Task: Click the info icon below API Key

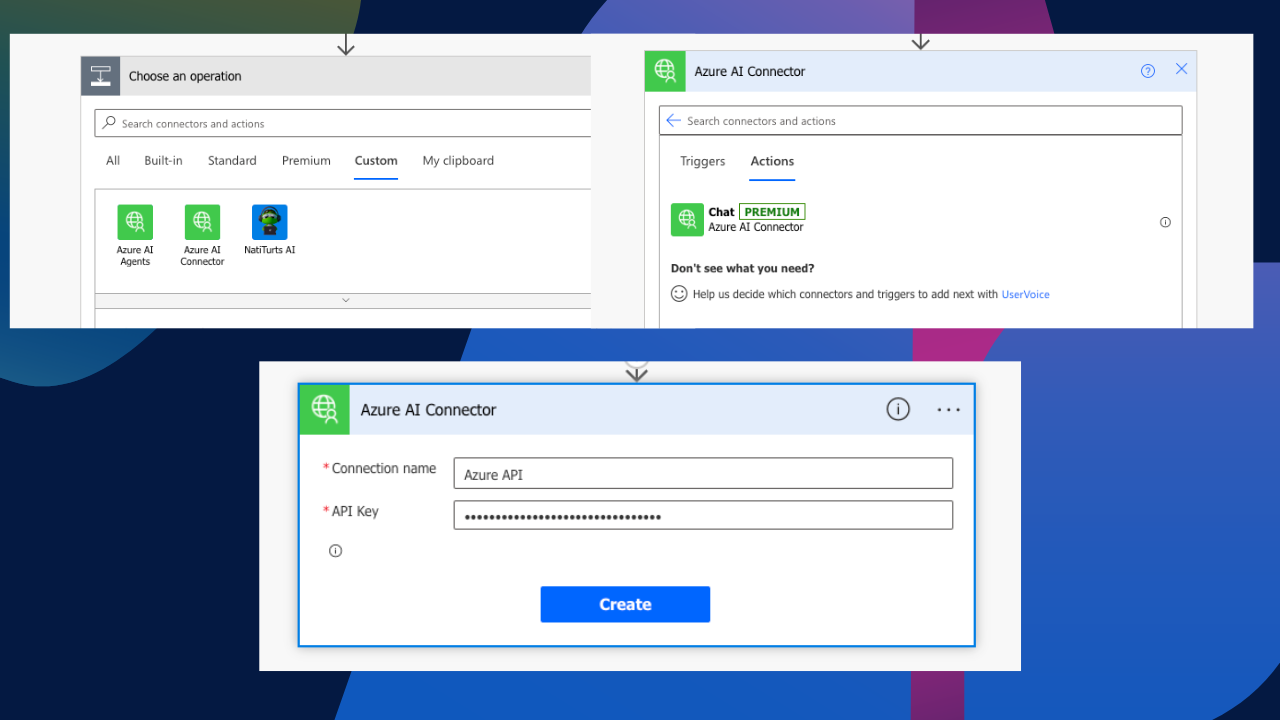Action: tap(335, 551)
